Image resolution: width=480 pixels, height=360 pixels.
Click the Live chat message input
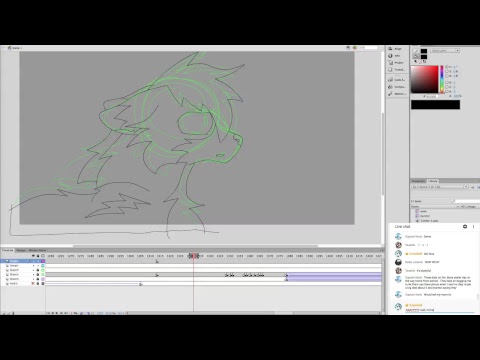pos(440,310)
